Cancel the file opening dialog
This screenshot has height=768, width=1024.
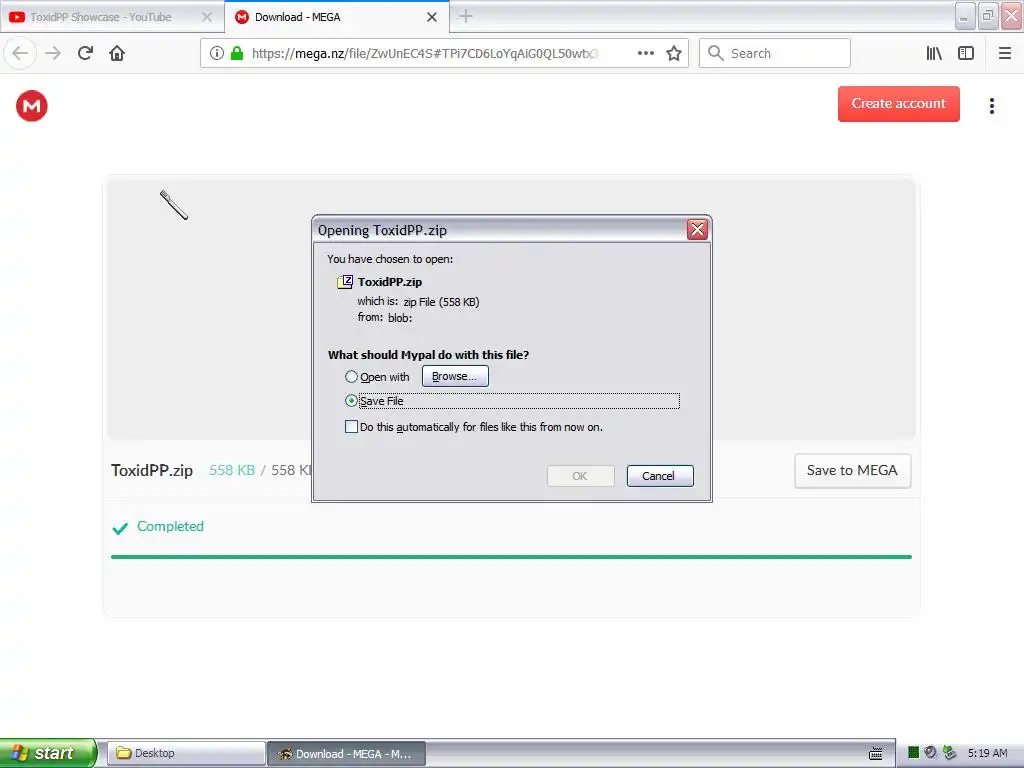tap(660, 475)
